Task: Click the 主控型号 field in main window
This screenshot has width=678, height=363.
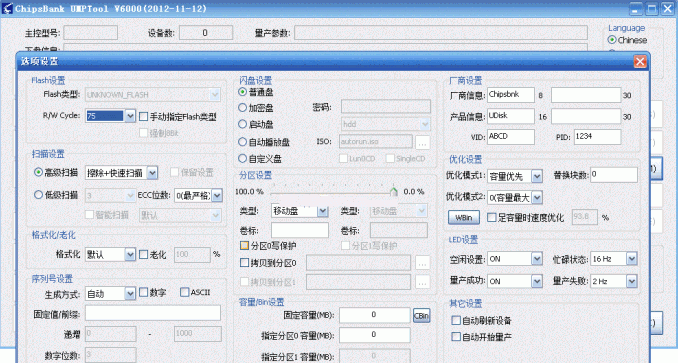Action: 90,33
